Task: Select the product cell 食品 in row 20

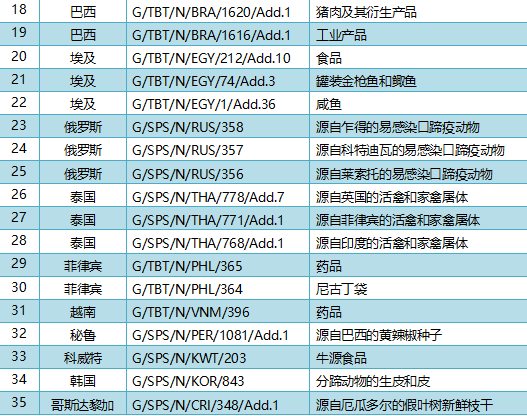Action: tap(328, 58)
